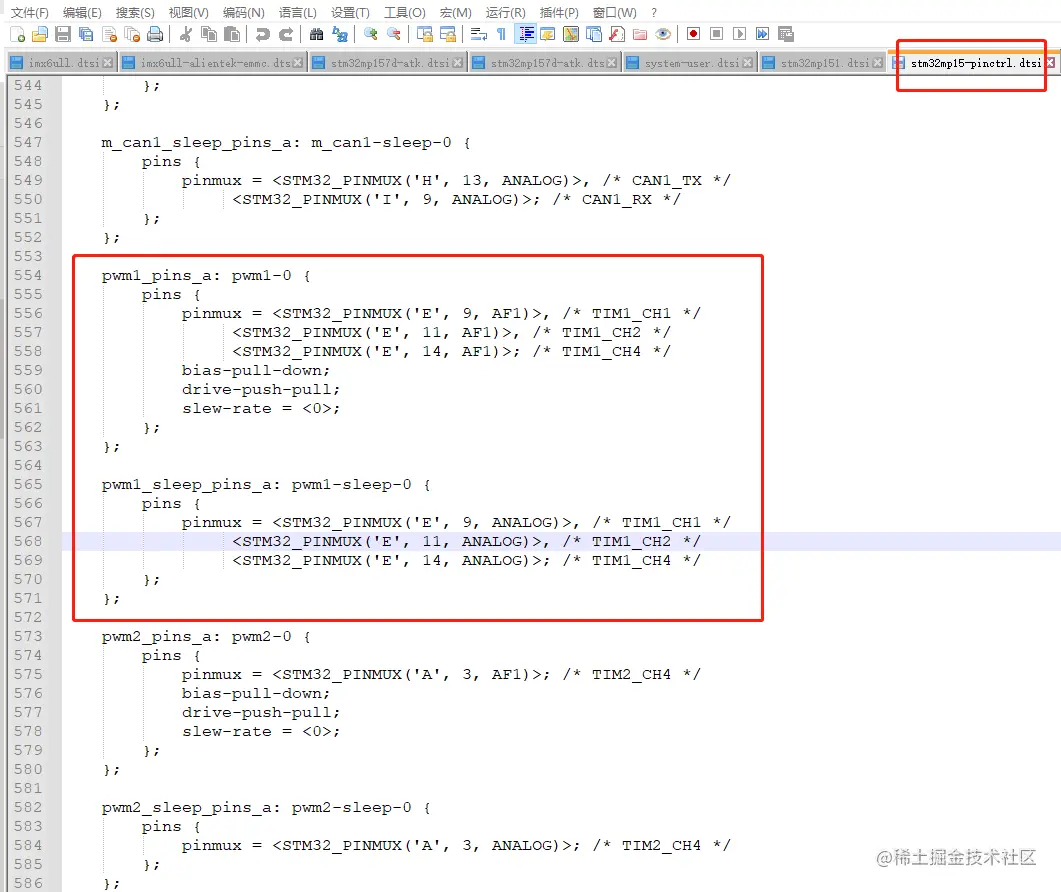Open the 文件(F) menu
Screen dimensions: 1061x892
point(30,12)
